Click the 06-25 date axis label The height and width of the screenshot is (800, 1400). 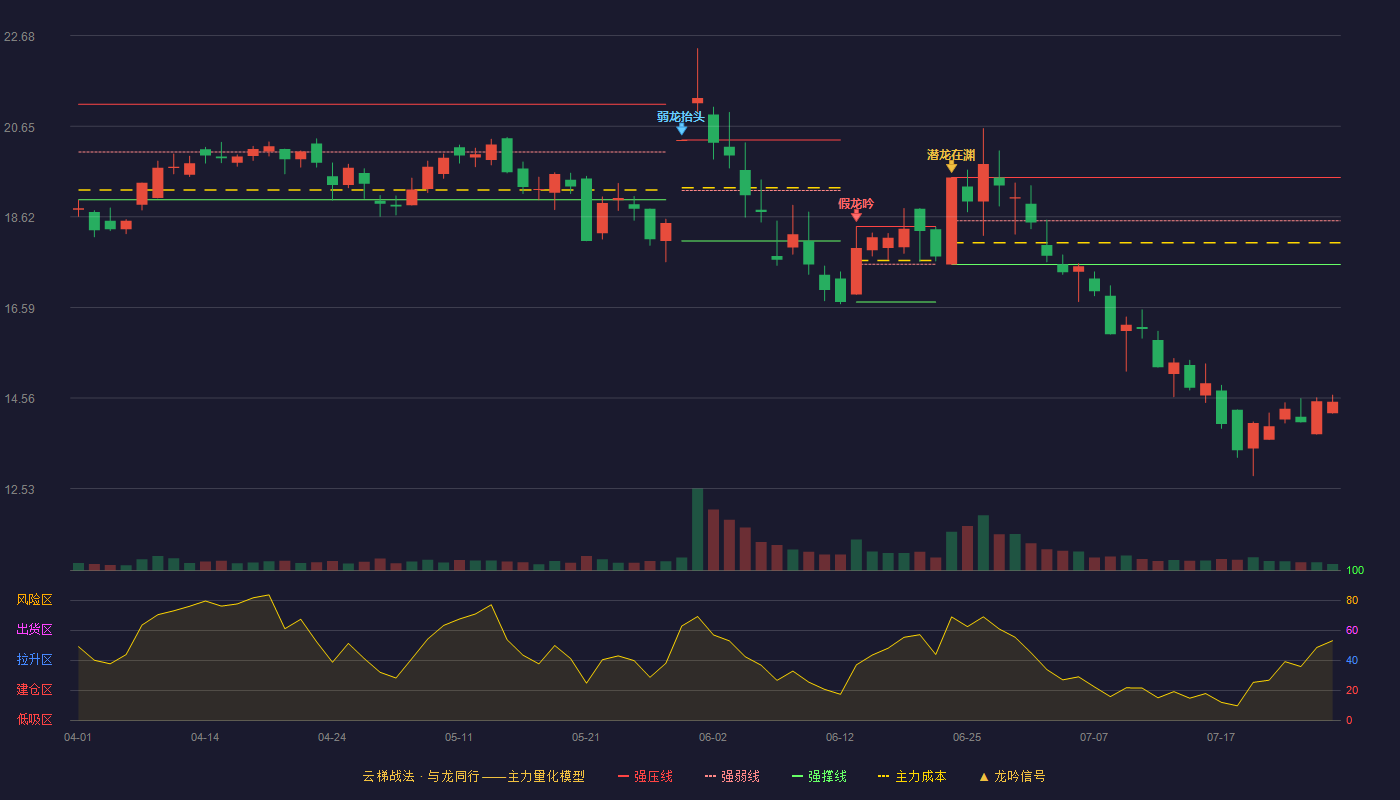tap(967, 737)
